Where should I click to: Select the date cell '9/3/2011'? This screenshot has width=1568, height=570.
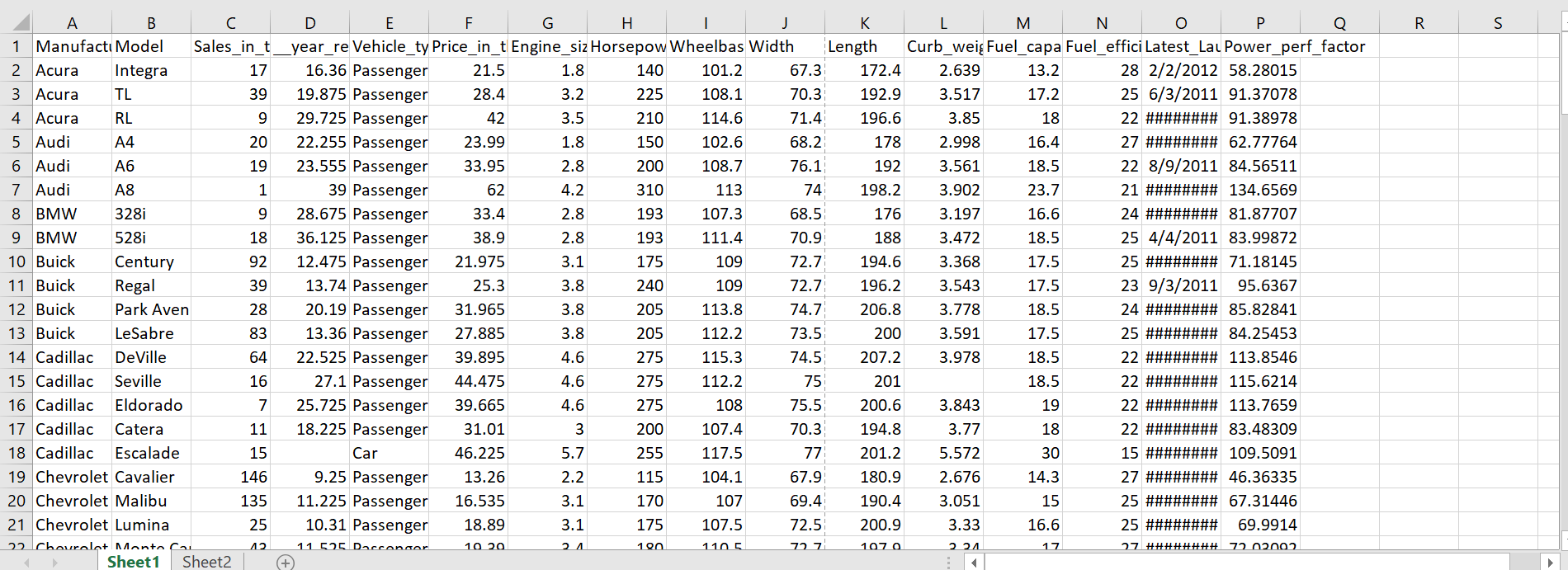pyautogui.click(x=1181, y=285)
